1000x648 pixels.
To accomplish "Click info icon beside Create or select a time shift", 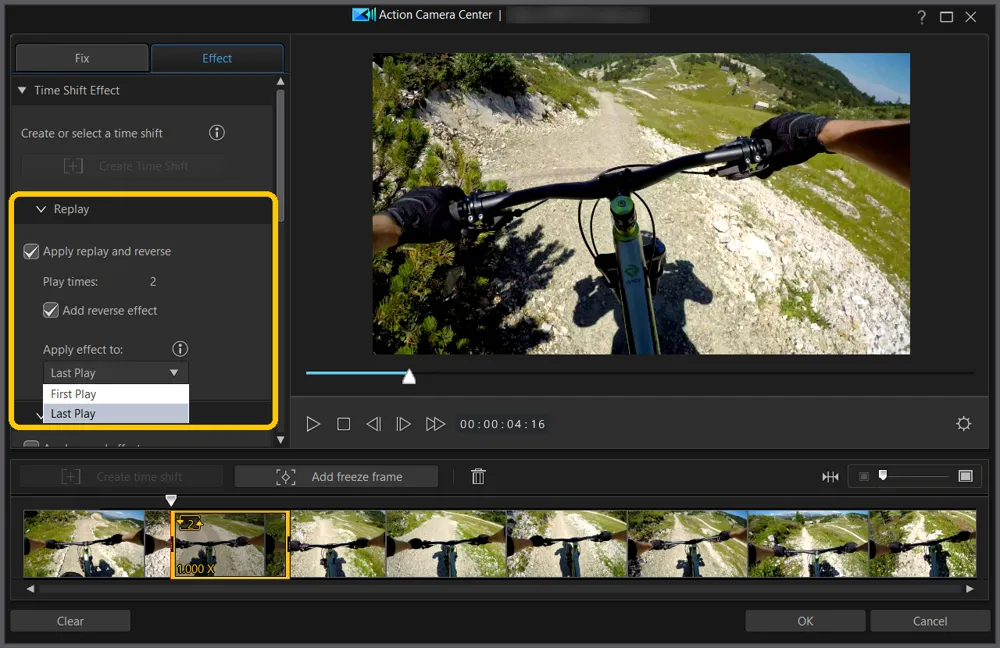I will pyautogui.click(x=217, y=133).
